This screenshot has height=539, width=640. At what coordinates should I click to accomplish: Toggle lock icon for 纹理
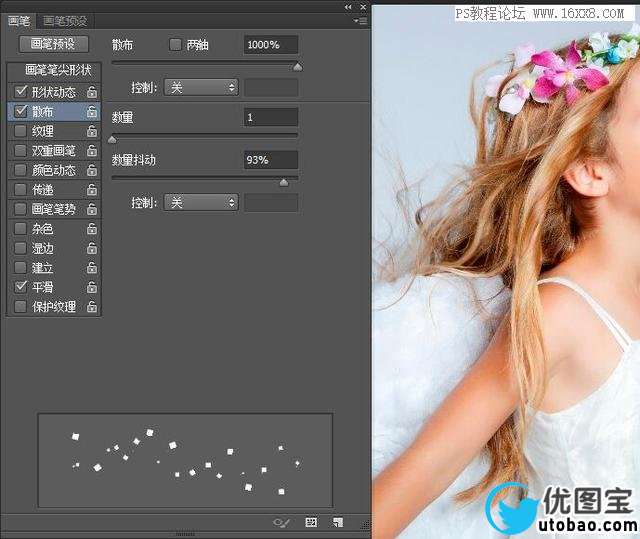coord(92,131)
